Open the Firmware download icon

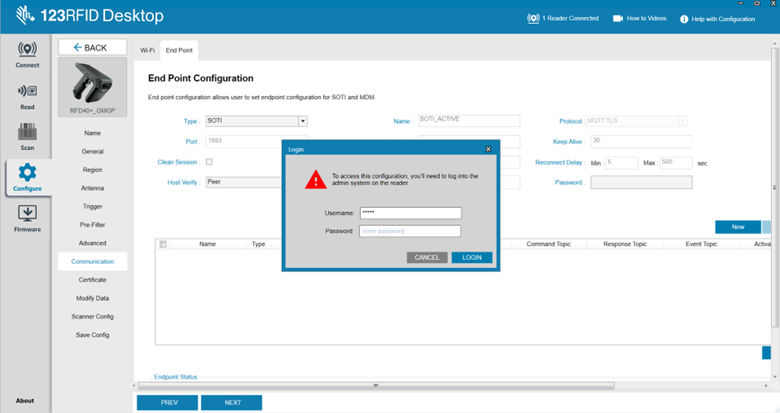27,213
